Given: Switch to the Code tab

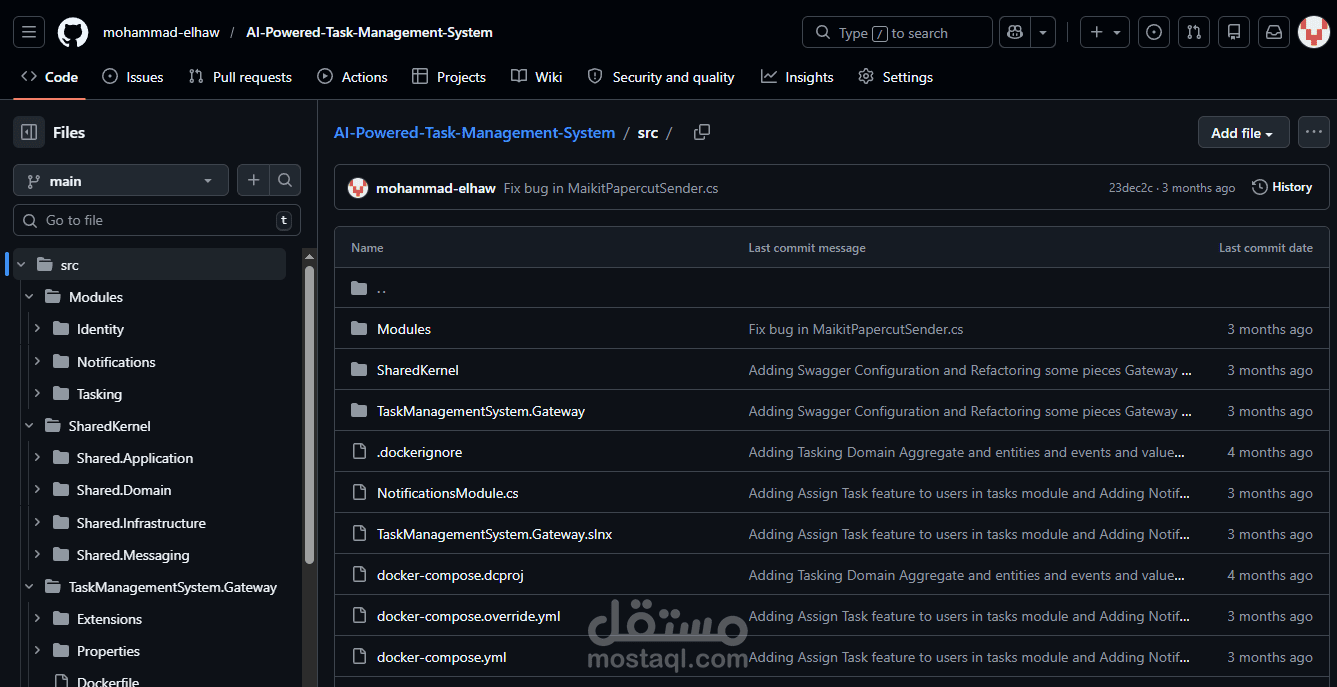Looking at the screenshot, I should pyautogui.click(x=50, y=77).
